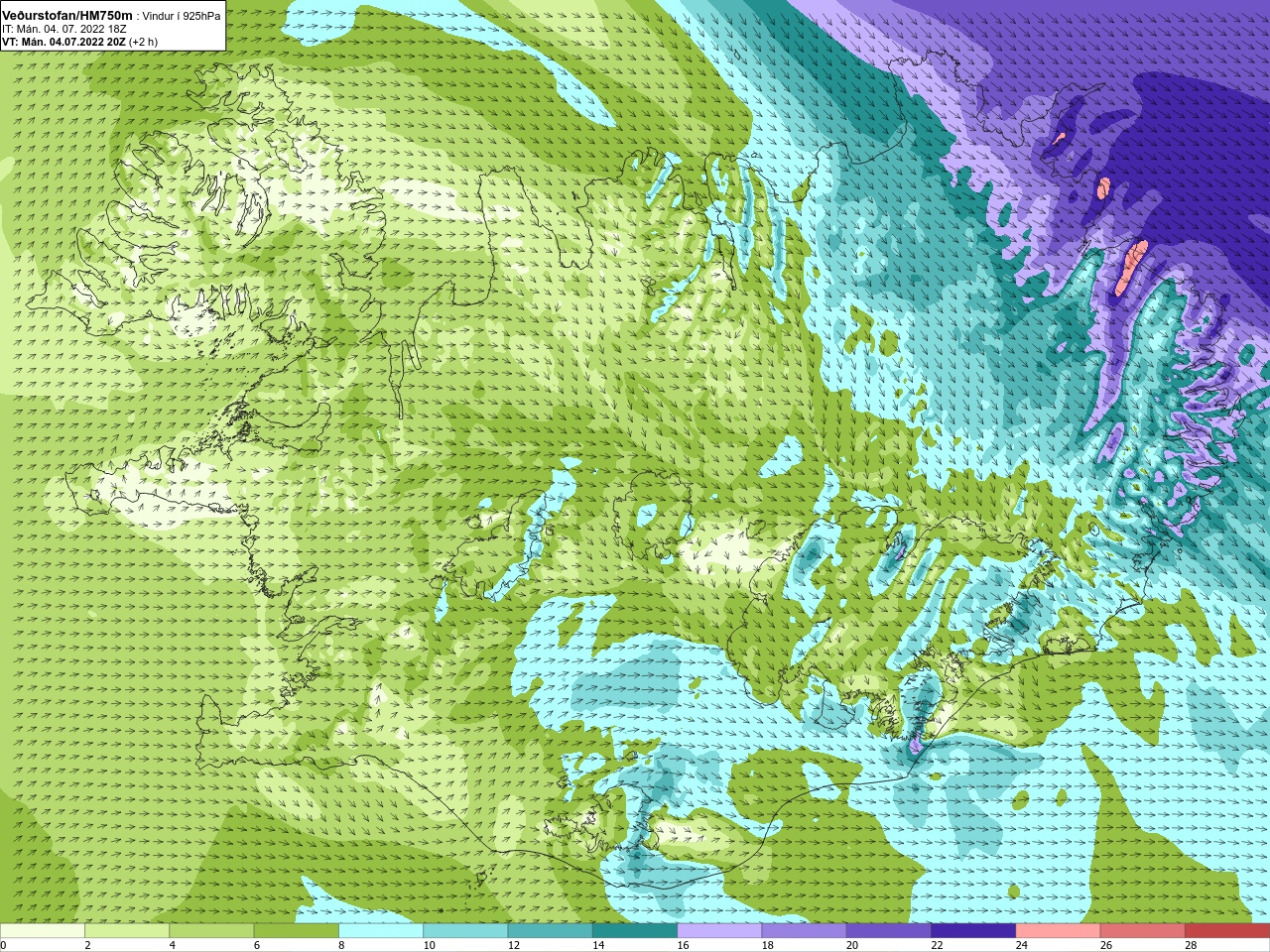
Task: Click the legend scale label '18'
Action: (x=768, y=945)
